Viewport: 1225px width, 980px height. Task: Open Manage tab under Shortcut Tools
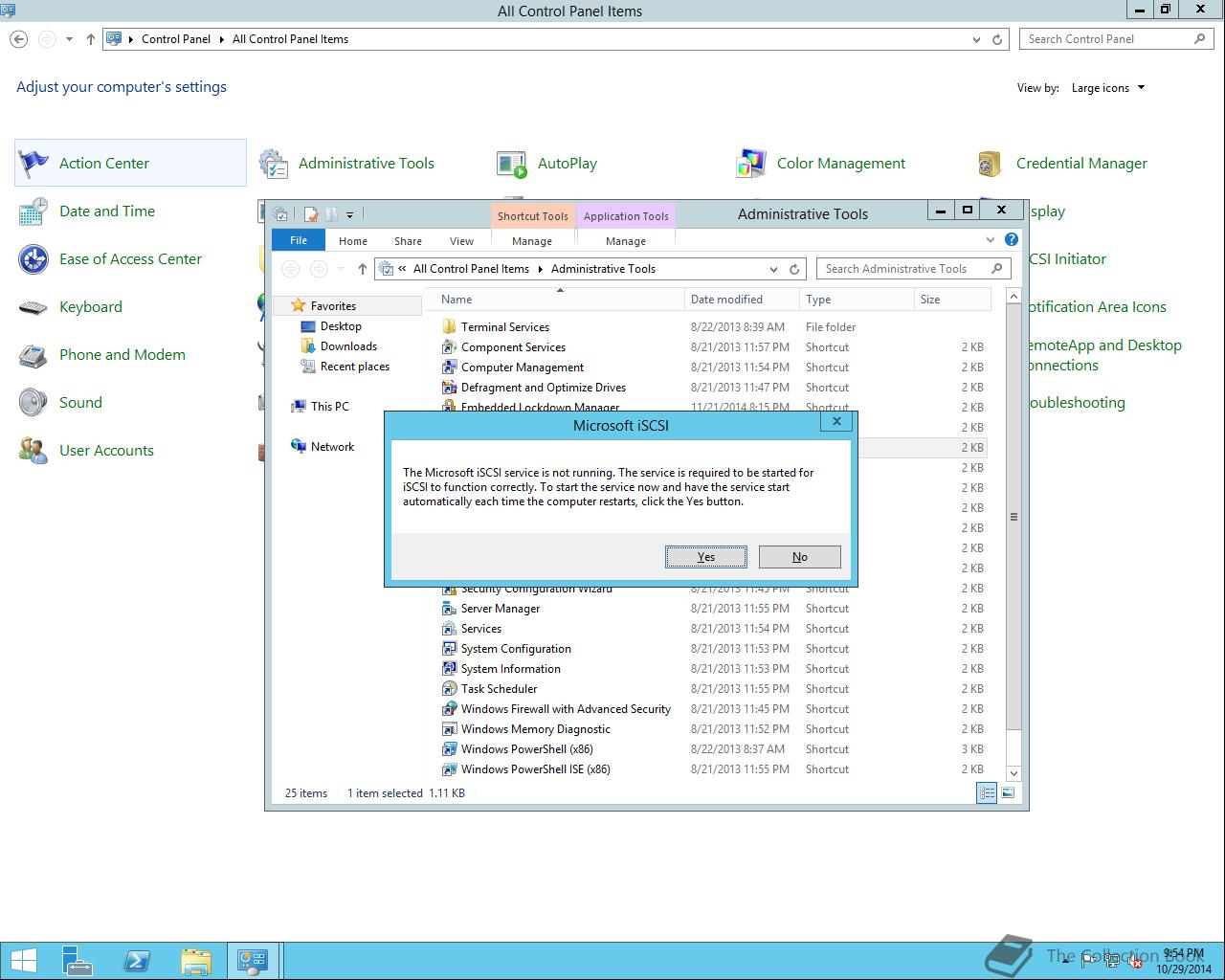[532, 241]
